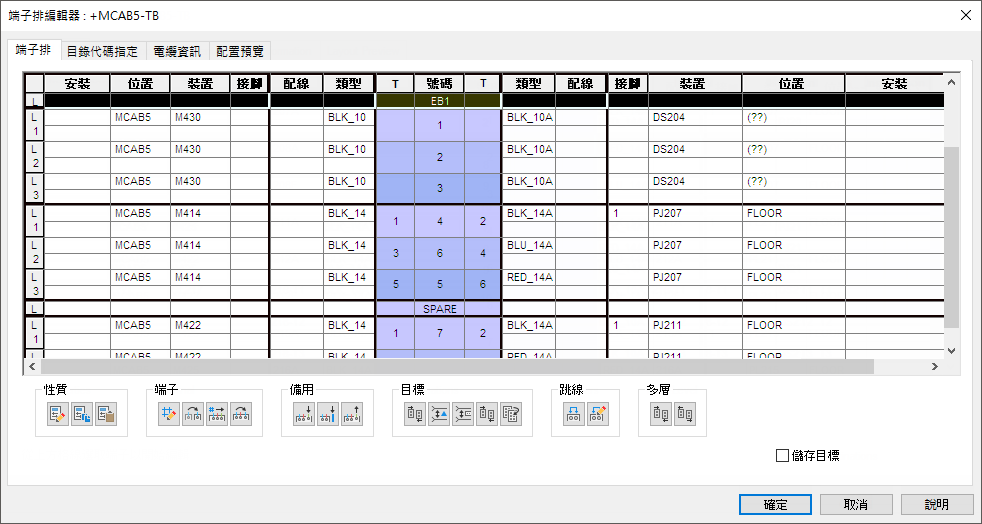Select terminal number 1 in 號碼 column
Viewport: 982px width, 524px height.
[x=439, y=125]
